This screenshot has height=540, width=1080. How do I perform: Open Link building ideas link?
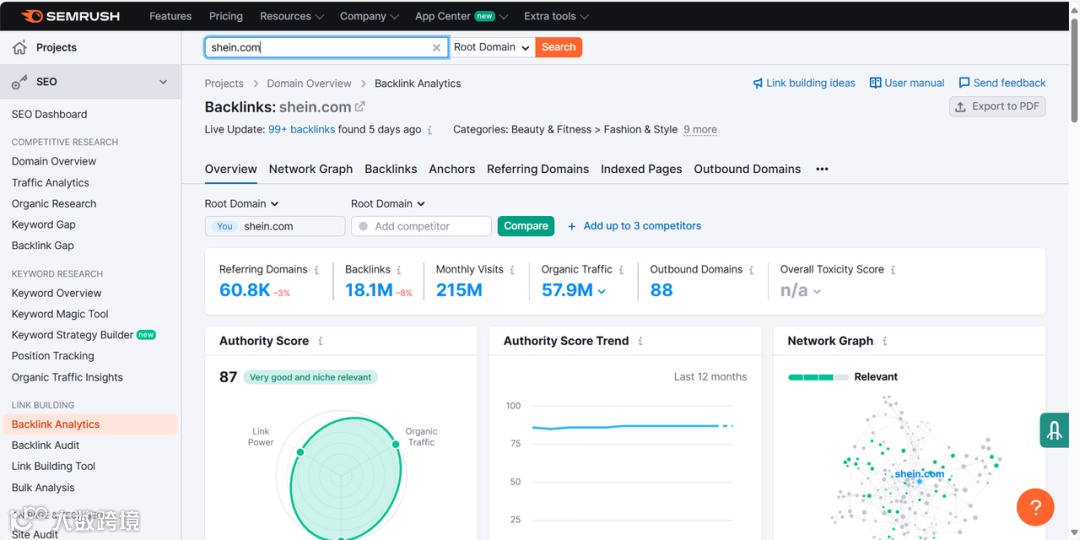point(804,83)
